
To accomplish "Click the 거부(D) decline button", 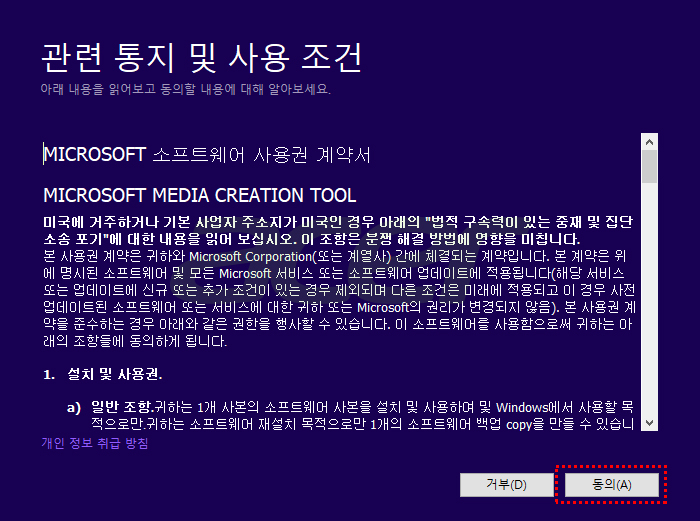I will click(x=507, y=485).
